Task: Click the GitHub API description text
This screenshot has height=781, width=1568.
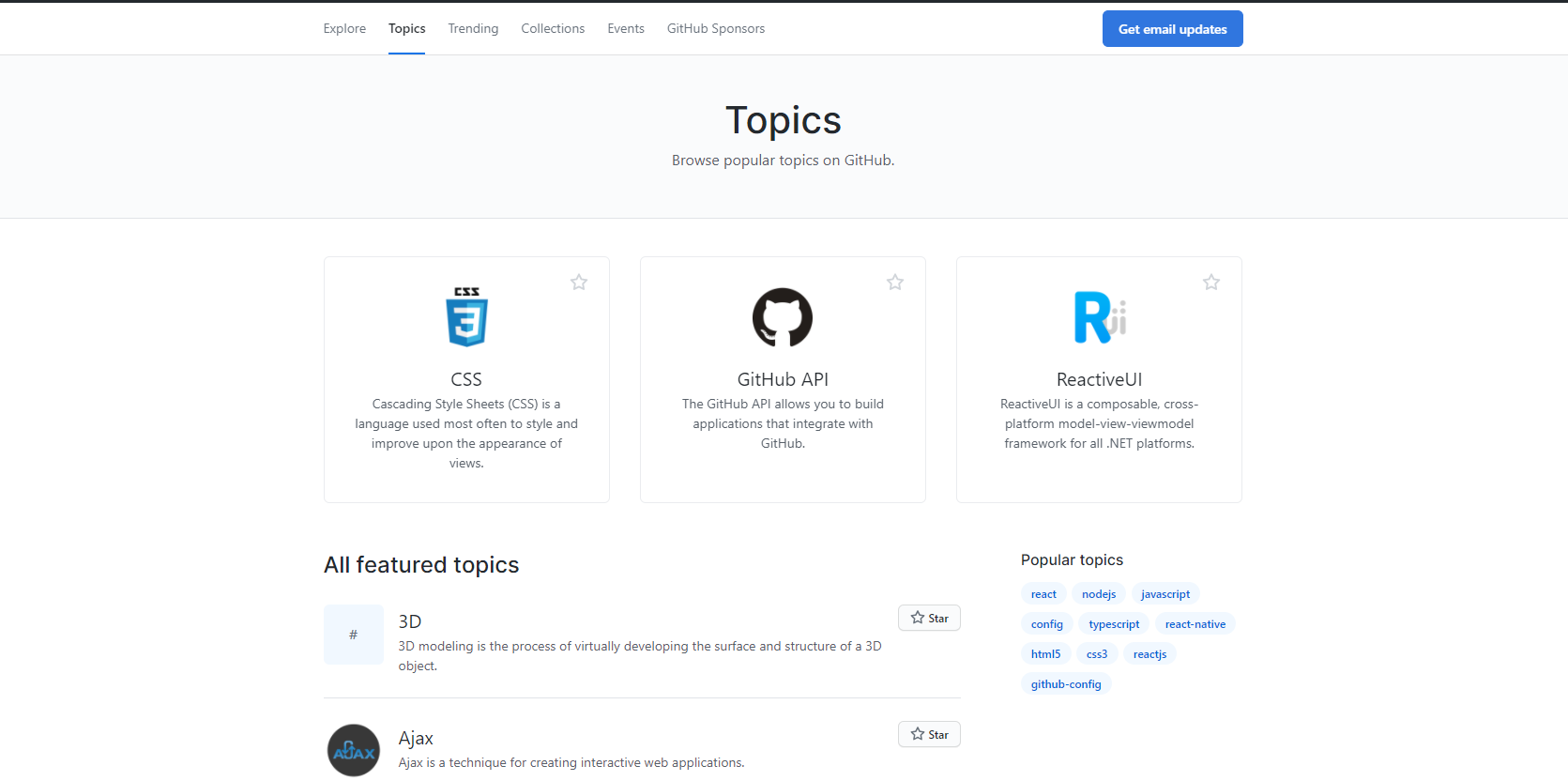Action: pos(783,423)
